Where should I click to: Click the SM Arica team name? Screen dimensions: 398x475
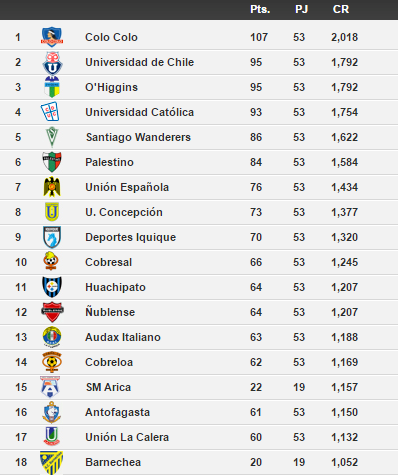point(108,387)
